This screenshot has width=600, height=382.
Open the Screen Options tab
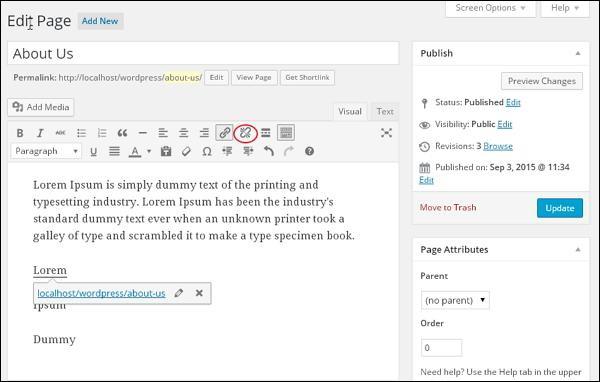point(490,8)
